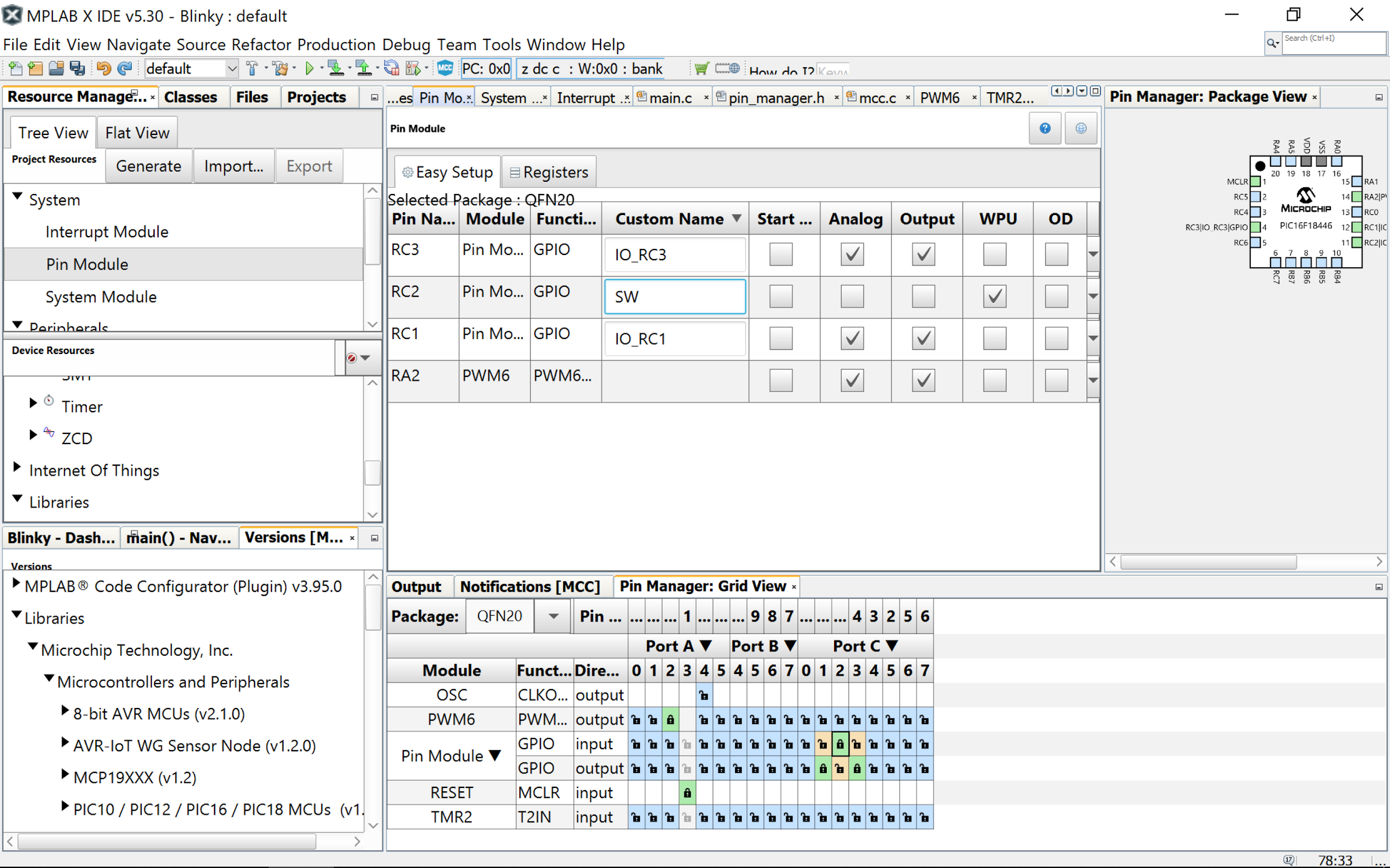
Task: Toggle Output checkbox for RC1
Action: click(x=924, y=339)
